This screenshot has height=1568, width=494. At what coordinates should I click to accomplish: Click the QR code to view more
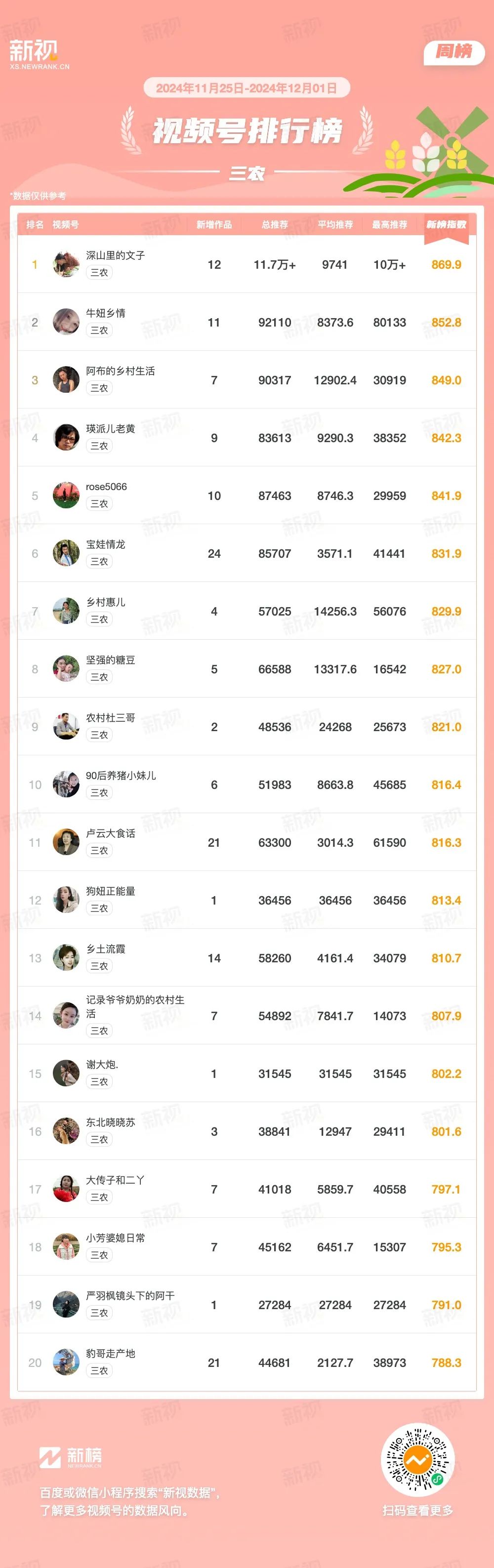point(417,1460)
